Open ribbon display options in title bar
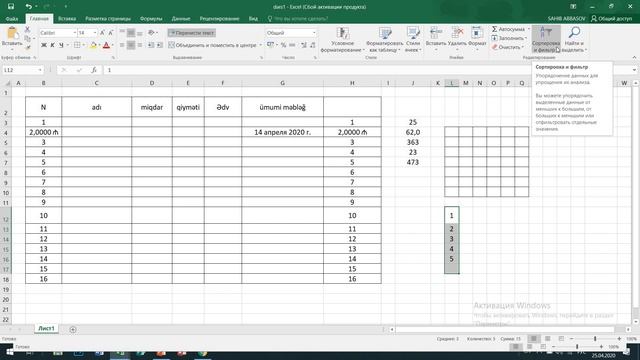This screenshot has width=640, height=360. coord(573,7)
